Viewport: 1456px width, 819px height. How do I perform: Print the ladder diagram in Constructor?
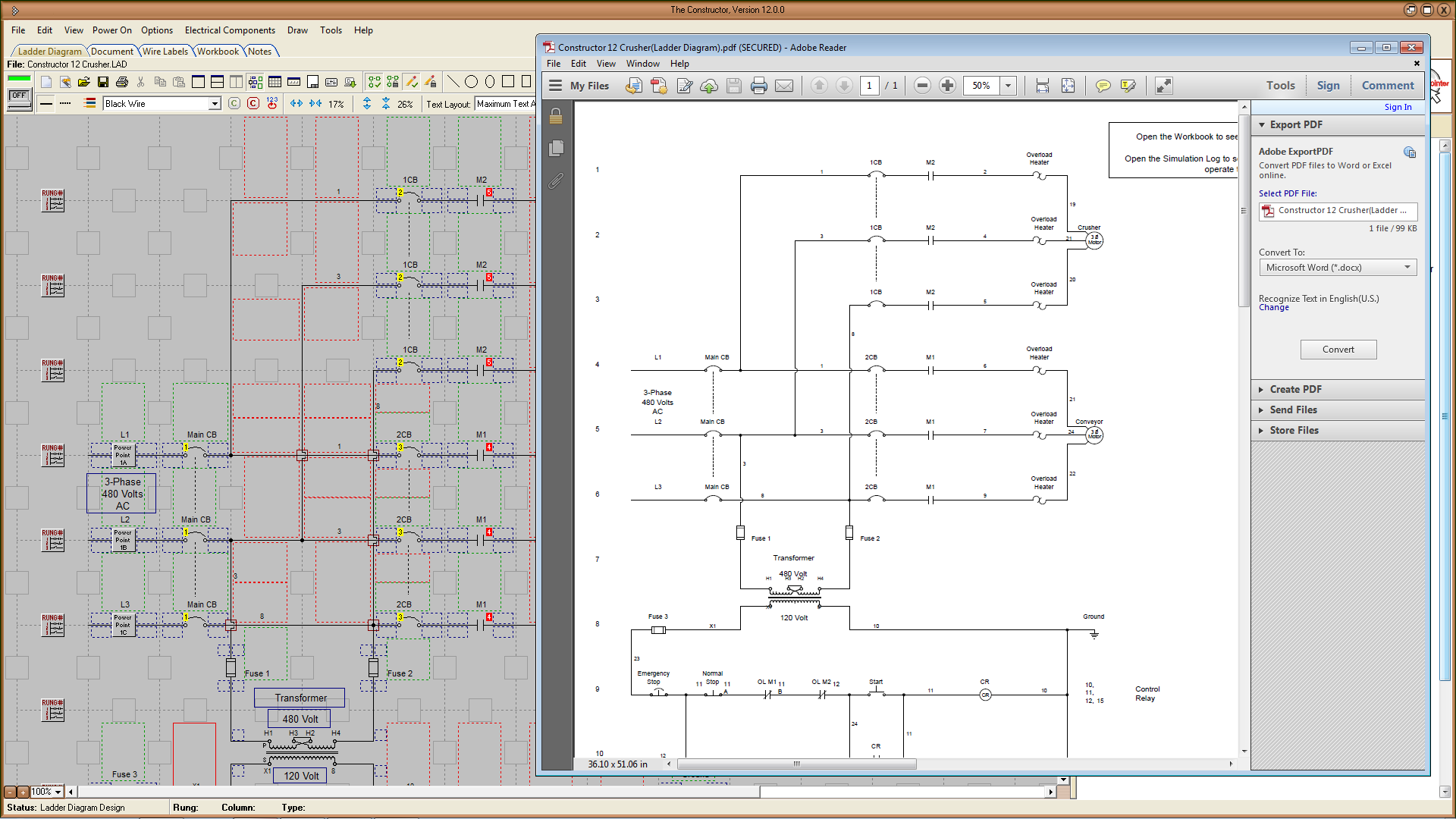point(122,82)
